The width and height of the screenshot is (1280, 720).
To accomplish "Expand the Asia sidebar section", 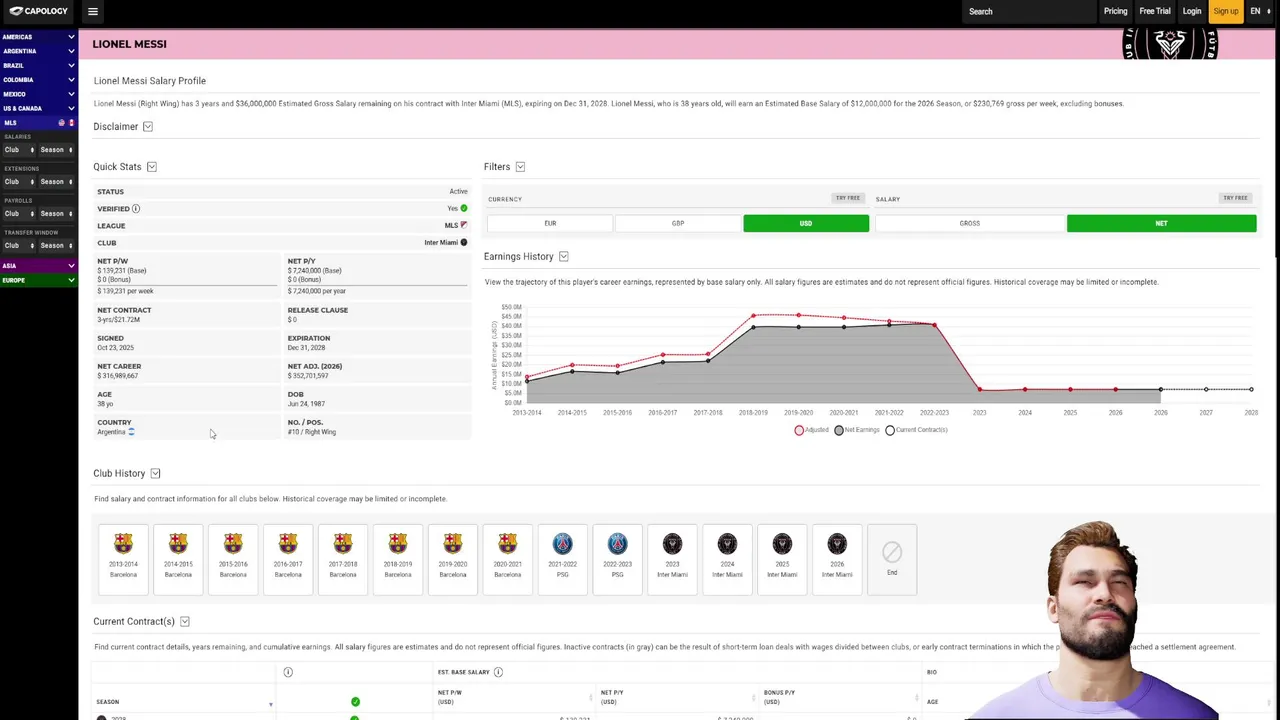I will 39,266.
